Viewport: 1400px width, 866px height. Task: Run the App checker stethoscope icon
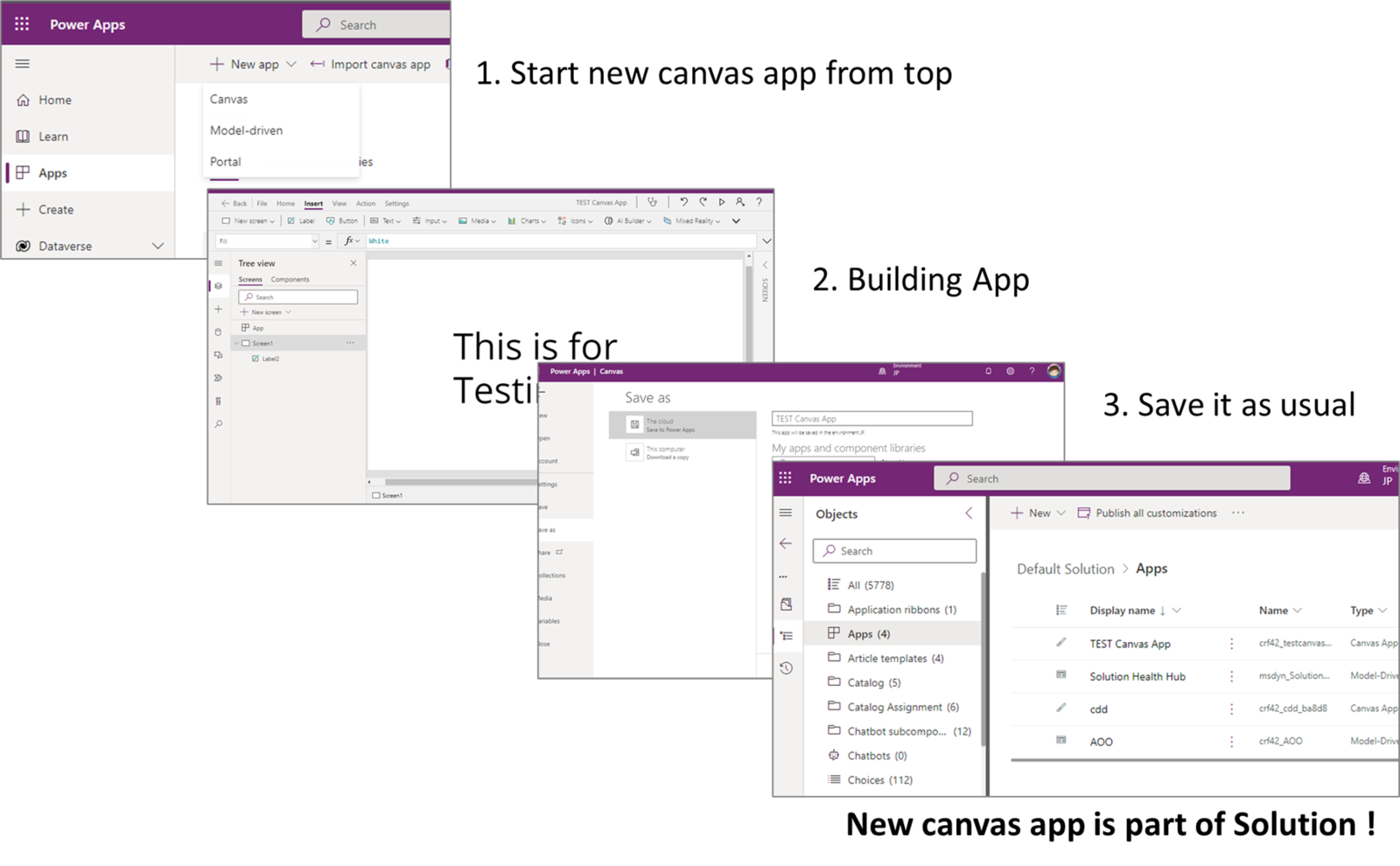(x=652, y=202)
